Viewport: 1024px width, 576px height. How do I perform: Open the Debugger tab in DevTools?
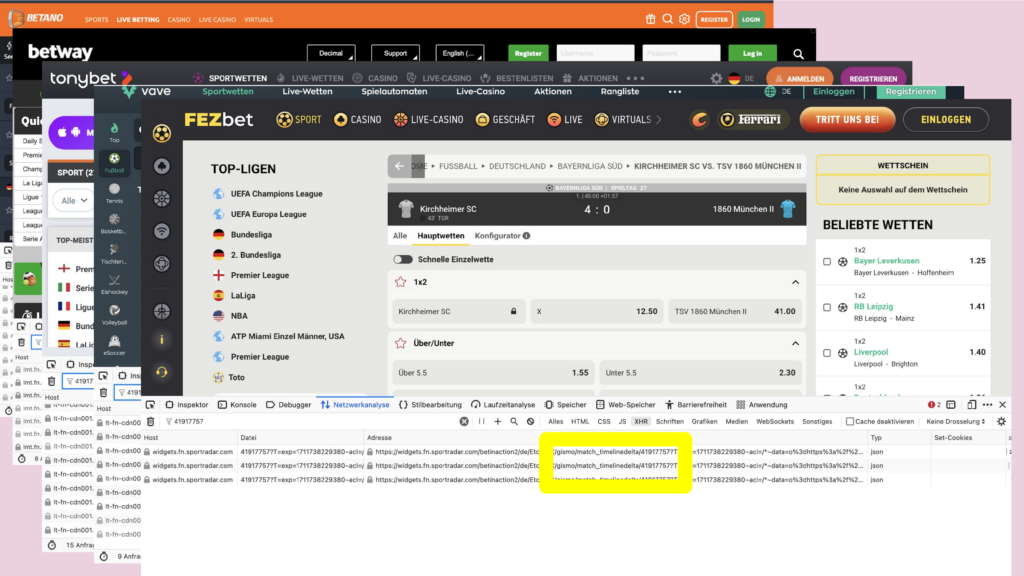[289, 405]
